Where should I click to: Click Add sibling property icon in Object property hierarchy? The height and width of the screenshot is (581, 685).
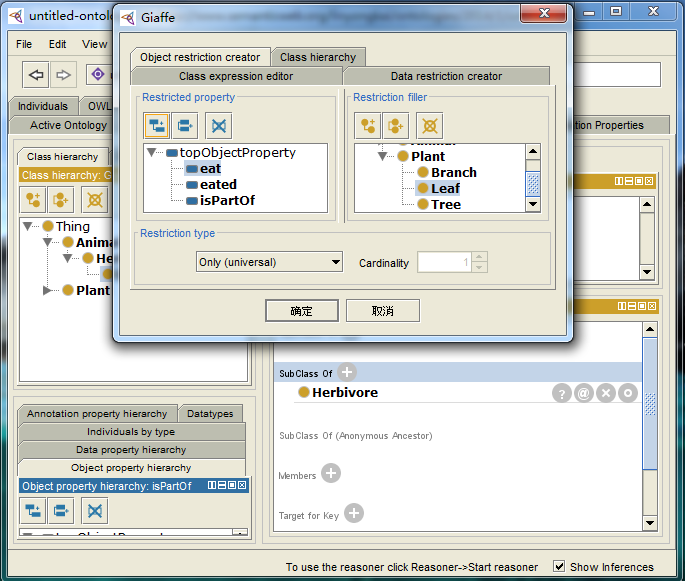coord(61,511)
